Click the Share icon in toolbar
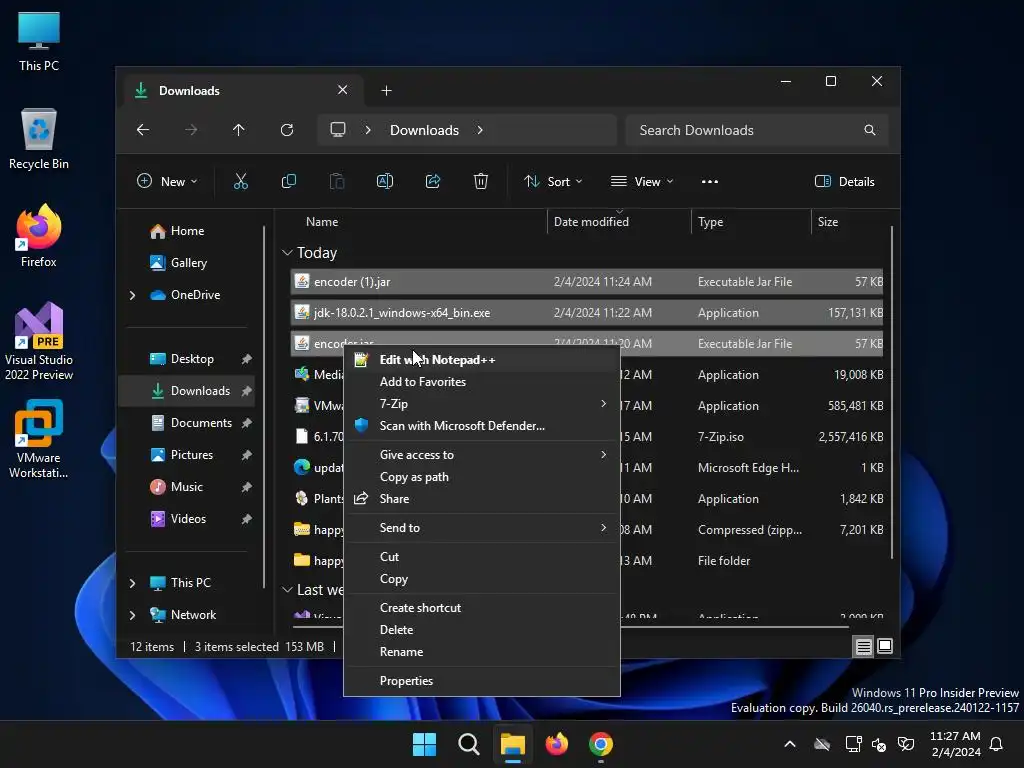Image resolution: width=1024 pixels, height=768 pixels. 433,182
